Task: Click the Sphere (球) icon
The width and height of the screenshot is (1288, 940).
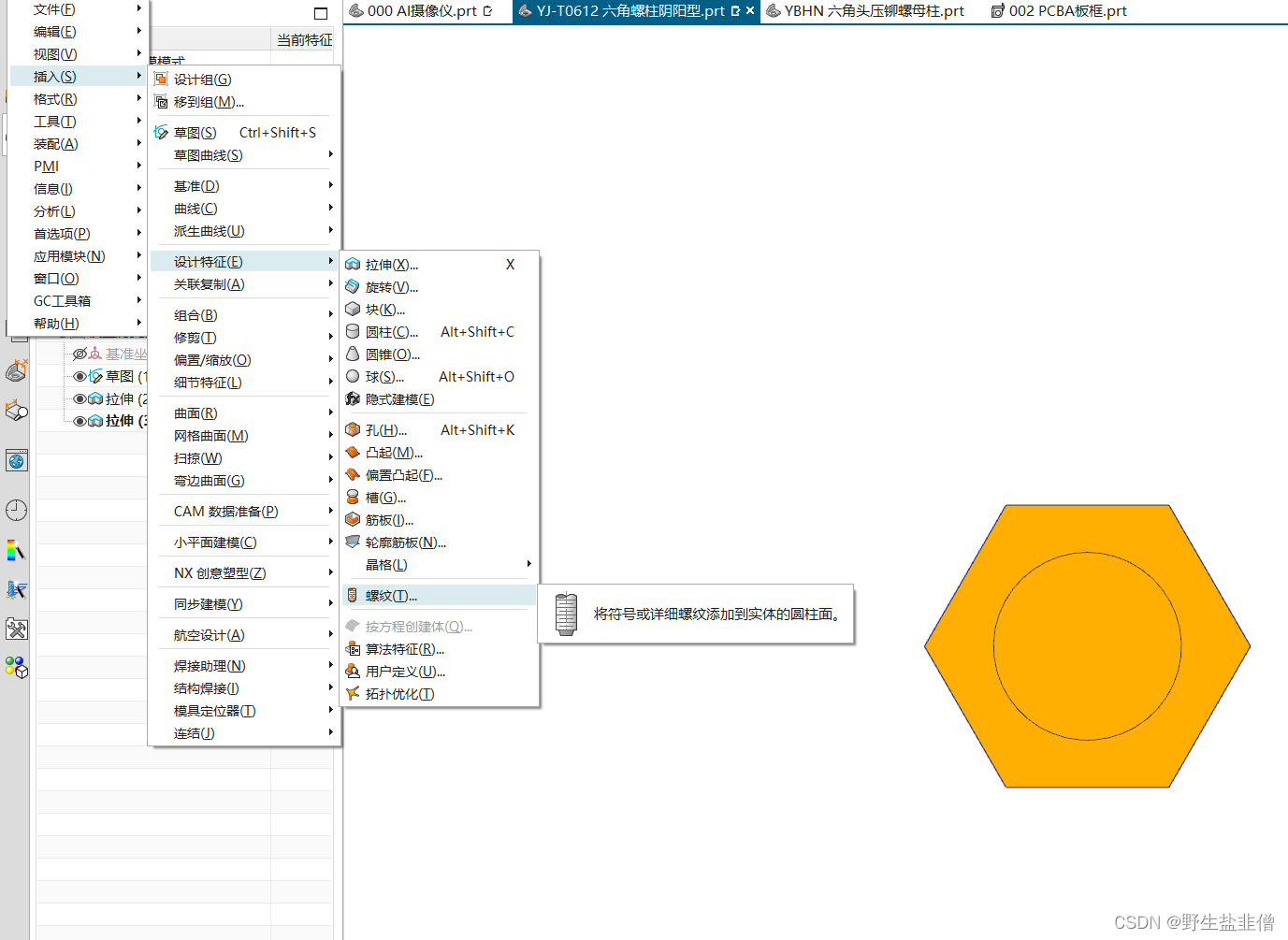Action: [353, 377]
